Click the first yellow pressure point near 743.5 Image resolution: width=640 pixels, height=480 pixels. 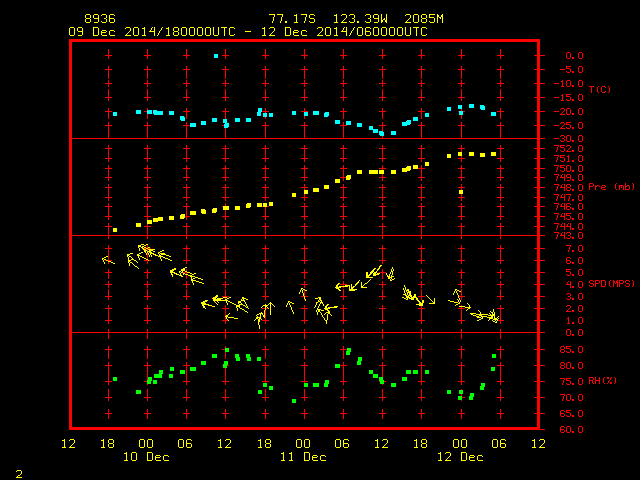(115, 230)
